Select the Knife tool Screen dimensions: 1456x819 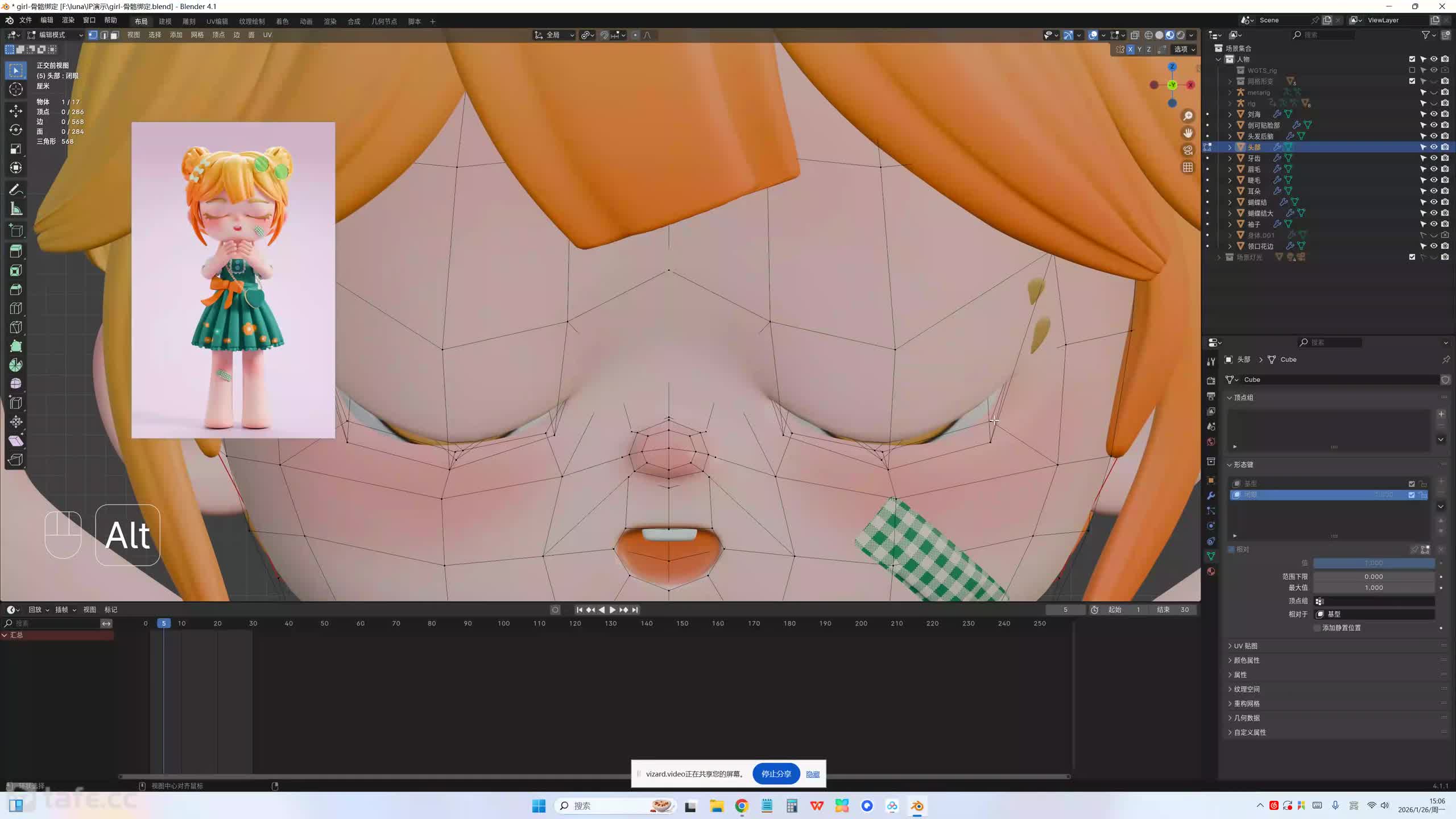[x=16, y=327]
